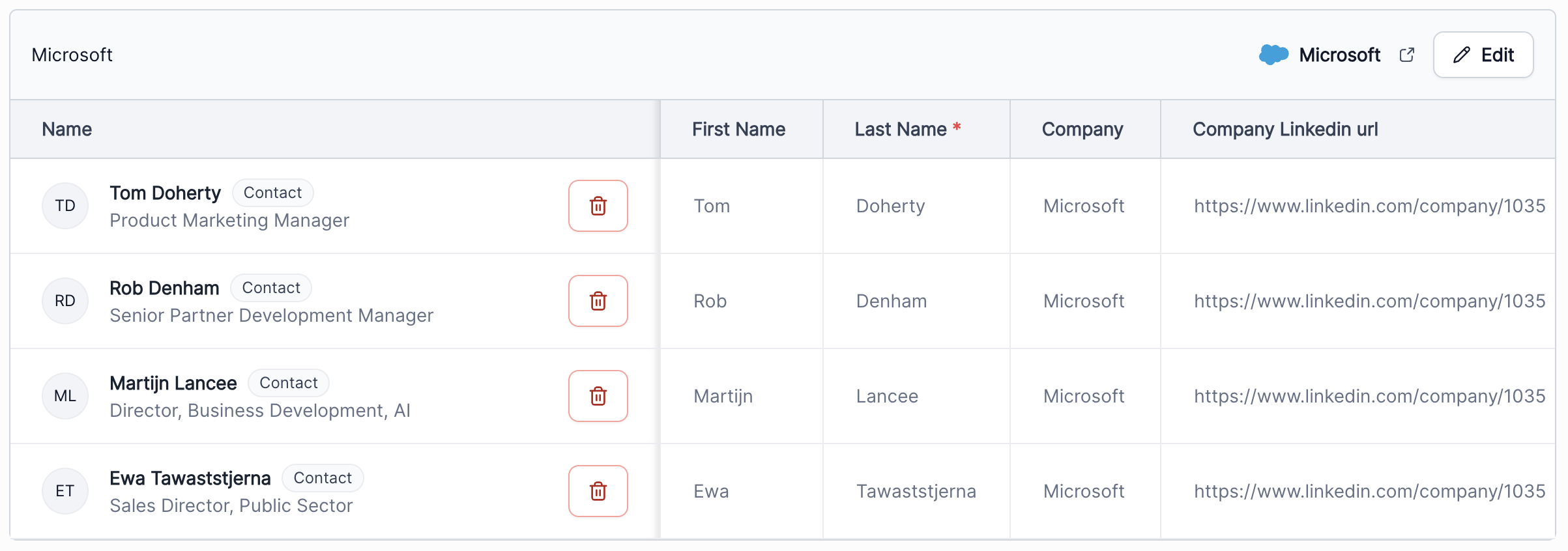The height and width of the screenshot is (551, 1568).
Task: Click the Edit button
Action: pyautogui.click(x=1483, y=55)
